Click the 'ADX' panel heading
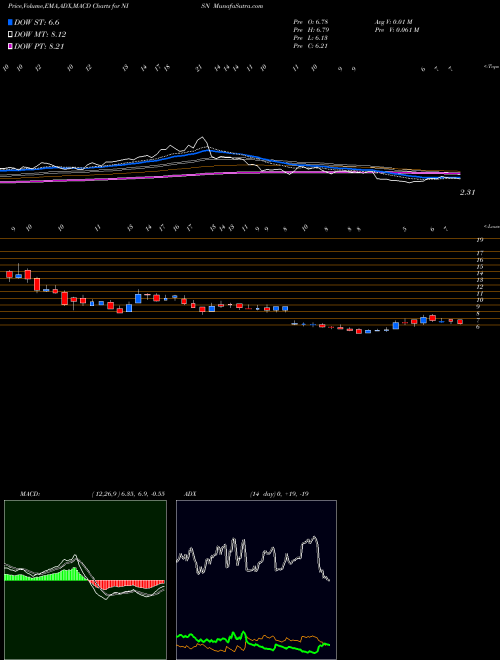 [x=190, y=494]
